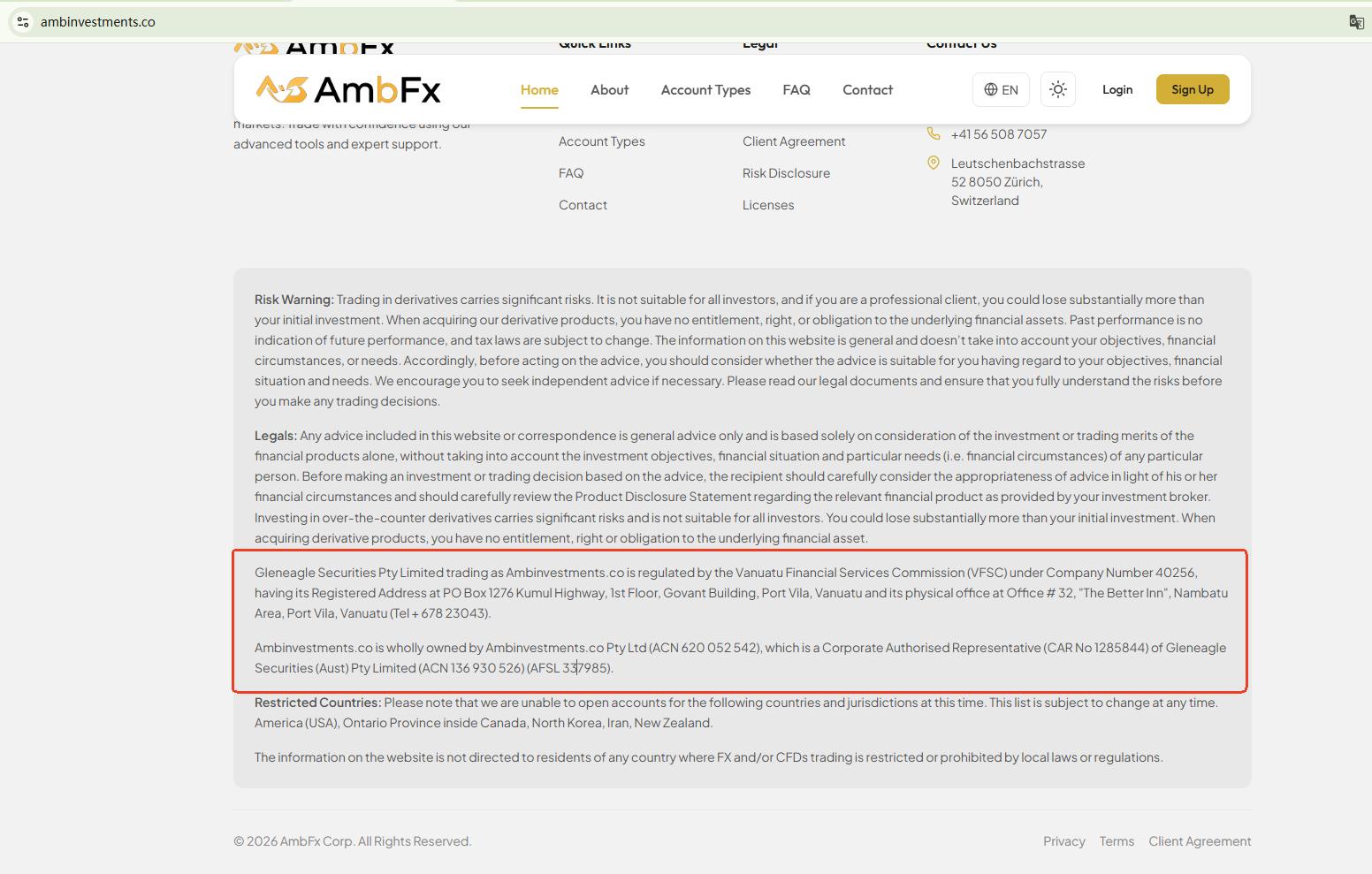Open the Risk Disclosure link
The width and height of the screenshot is (1372, 874).
click(786, 173)
